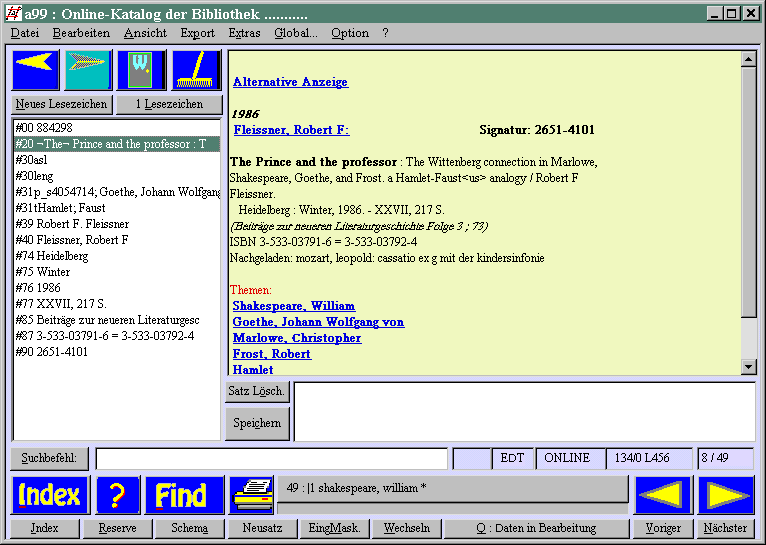
Task: Click the yellow question mark help icon
Action: [118, 495]
